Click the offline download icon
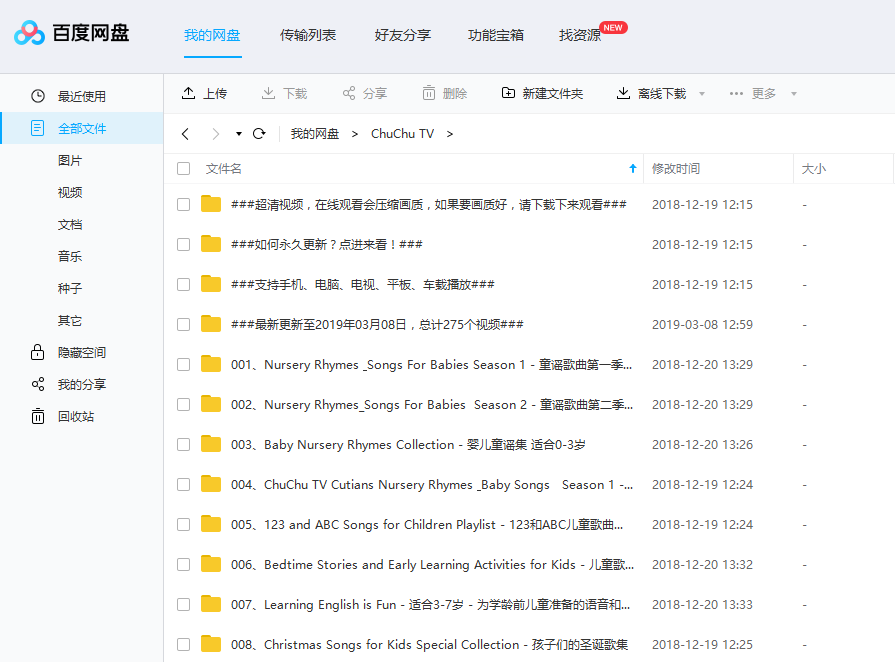 623,93
